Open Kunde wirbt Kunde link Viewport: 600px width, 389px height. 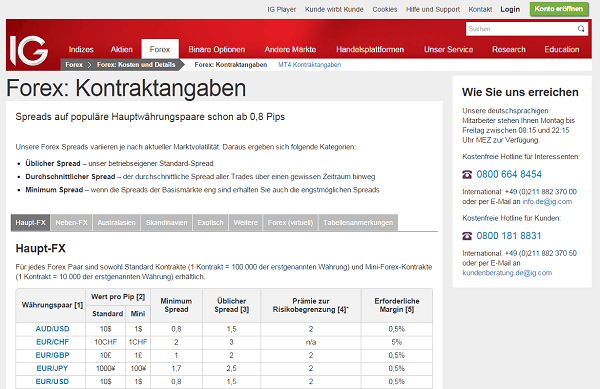point(334,9)
